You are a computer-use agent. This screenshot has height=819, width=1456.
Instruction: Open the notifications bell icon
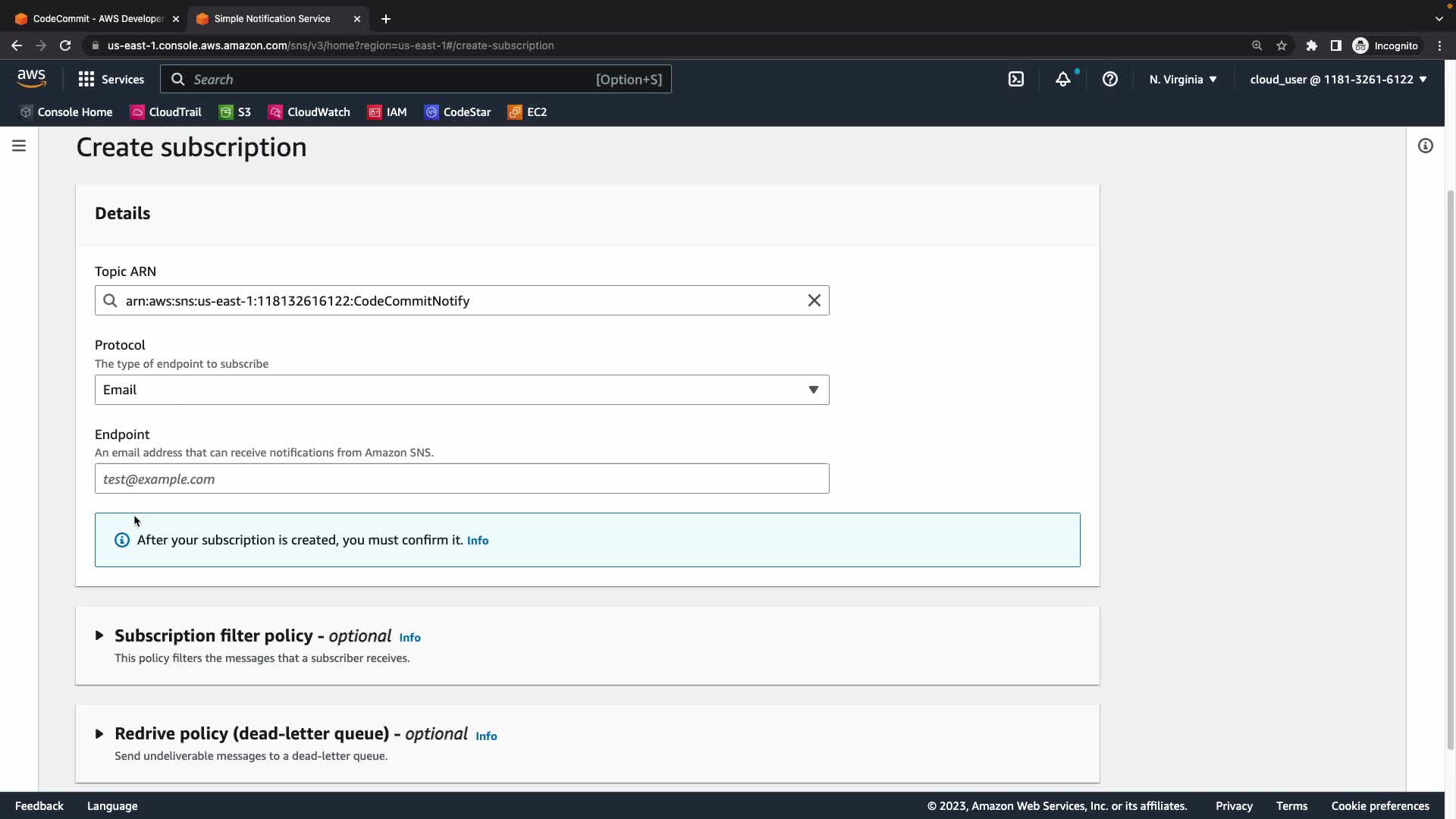pyautogui.click(x=1063, y=79)
